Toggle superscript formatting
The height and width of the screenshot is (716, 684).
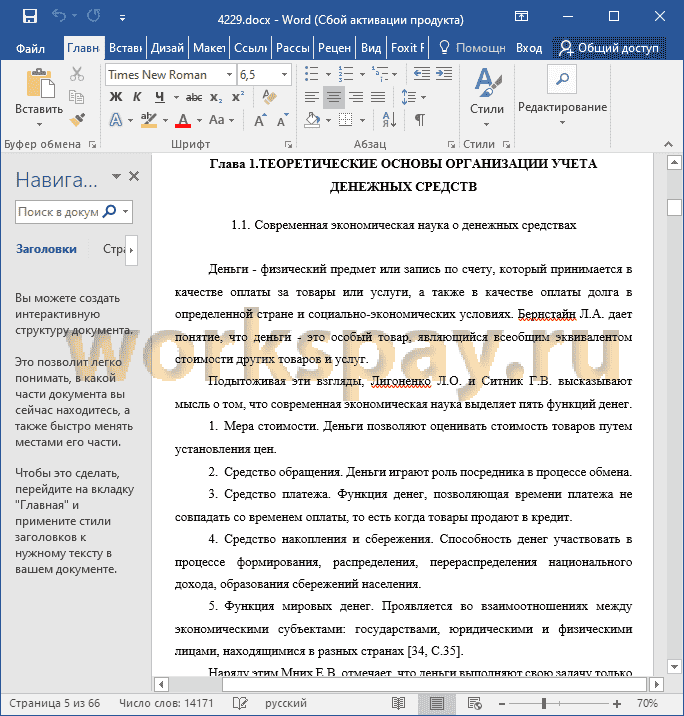238,97
